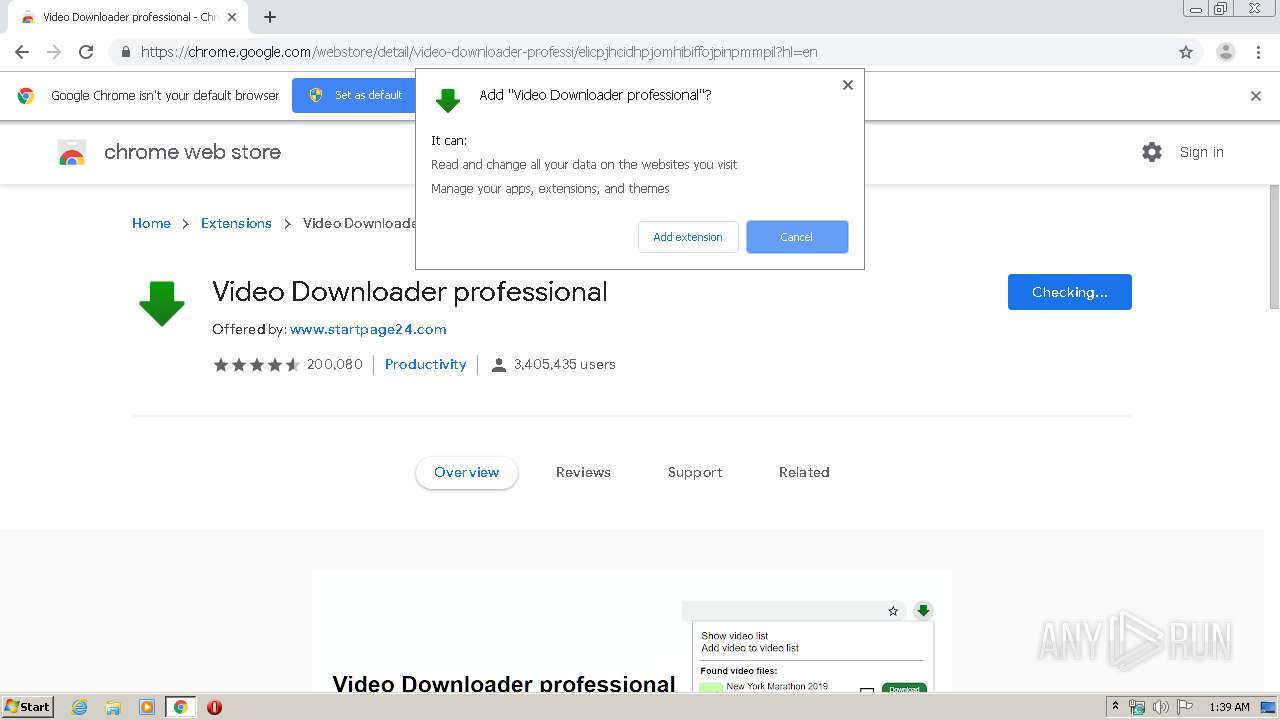Open the media player taskbar icon
This screenshot has width=1280, height=720.
coord(147,707)
